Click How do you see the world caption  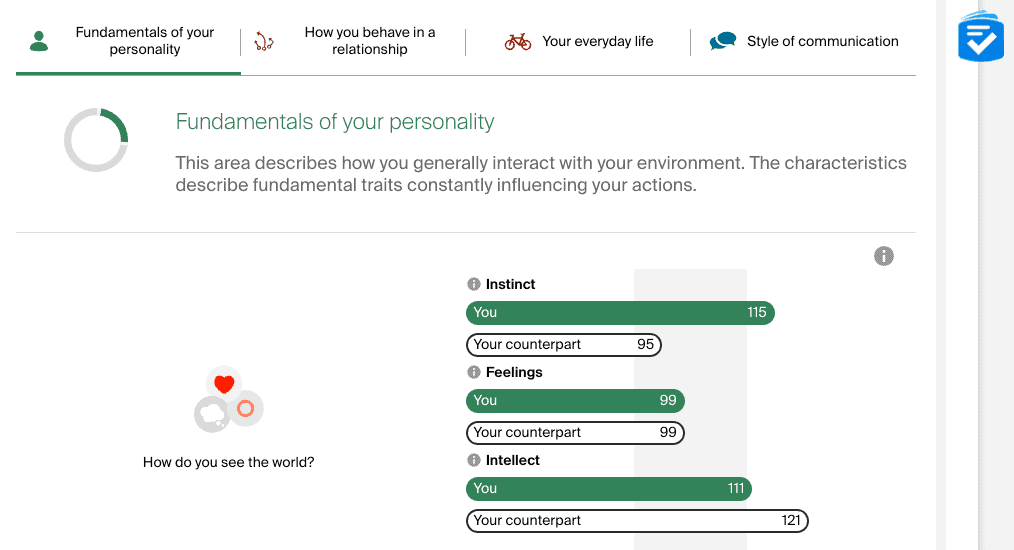pos(228,462)
